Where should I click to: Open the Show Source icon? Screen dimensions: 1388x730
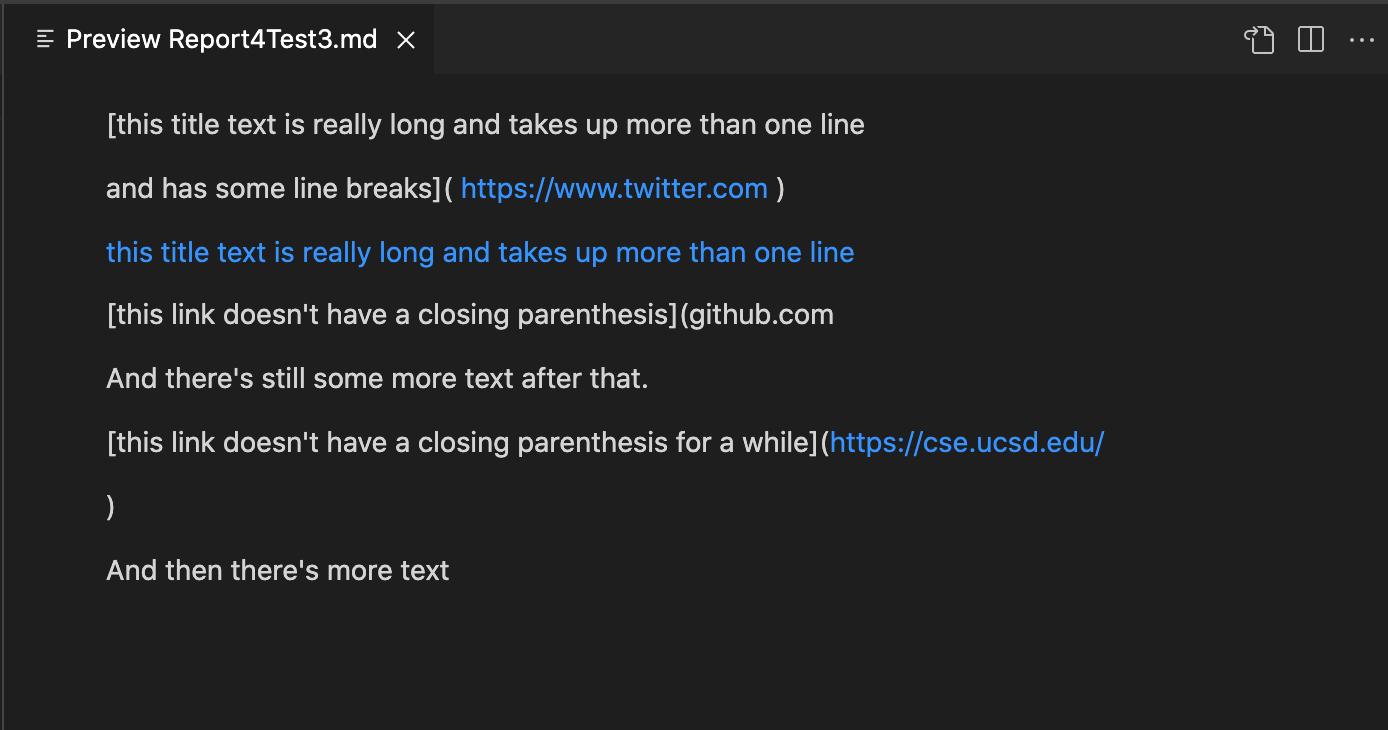pos(1259,40)
